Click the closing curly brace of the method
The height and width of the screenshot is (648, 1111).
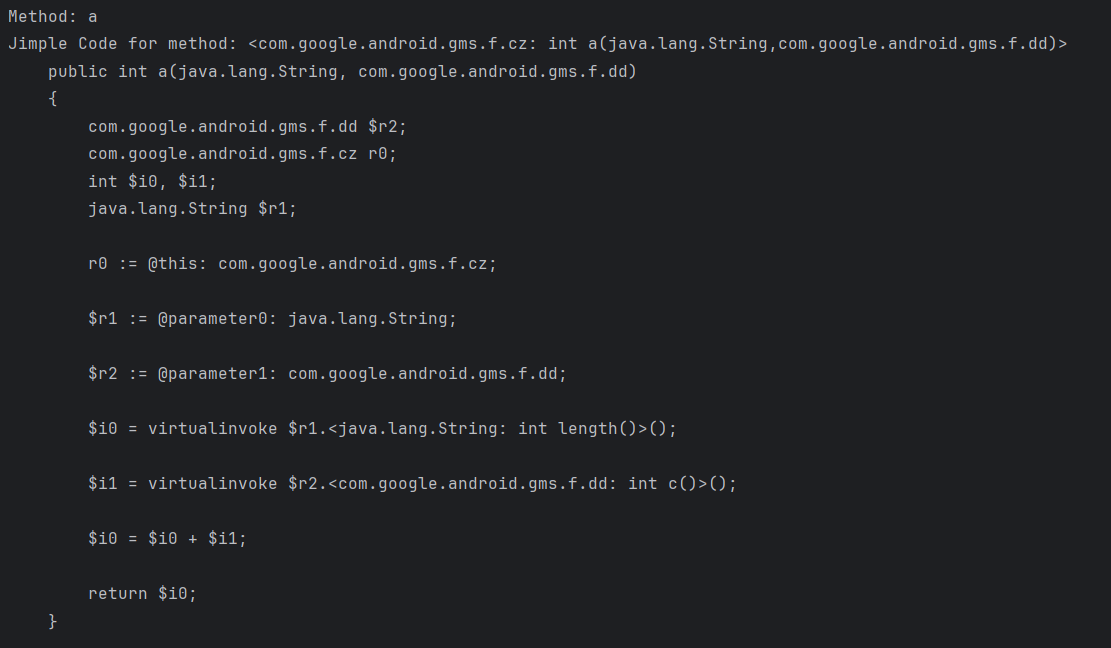pyautogui.click(x=53, y=621)
